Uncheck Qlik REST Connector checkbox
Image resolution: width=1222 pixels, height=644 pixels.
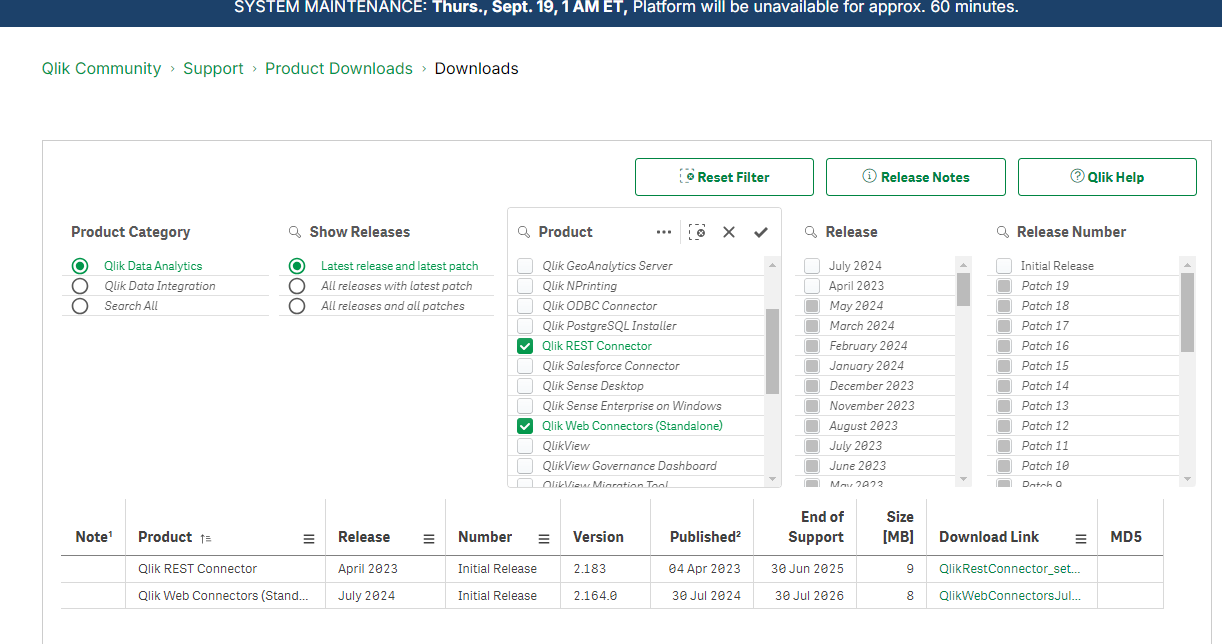[x=525, y=346]
